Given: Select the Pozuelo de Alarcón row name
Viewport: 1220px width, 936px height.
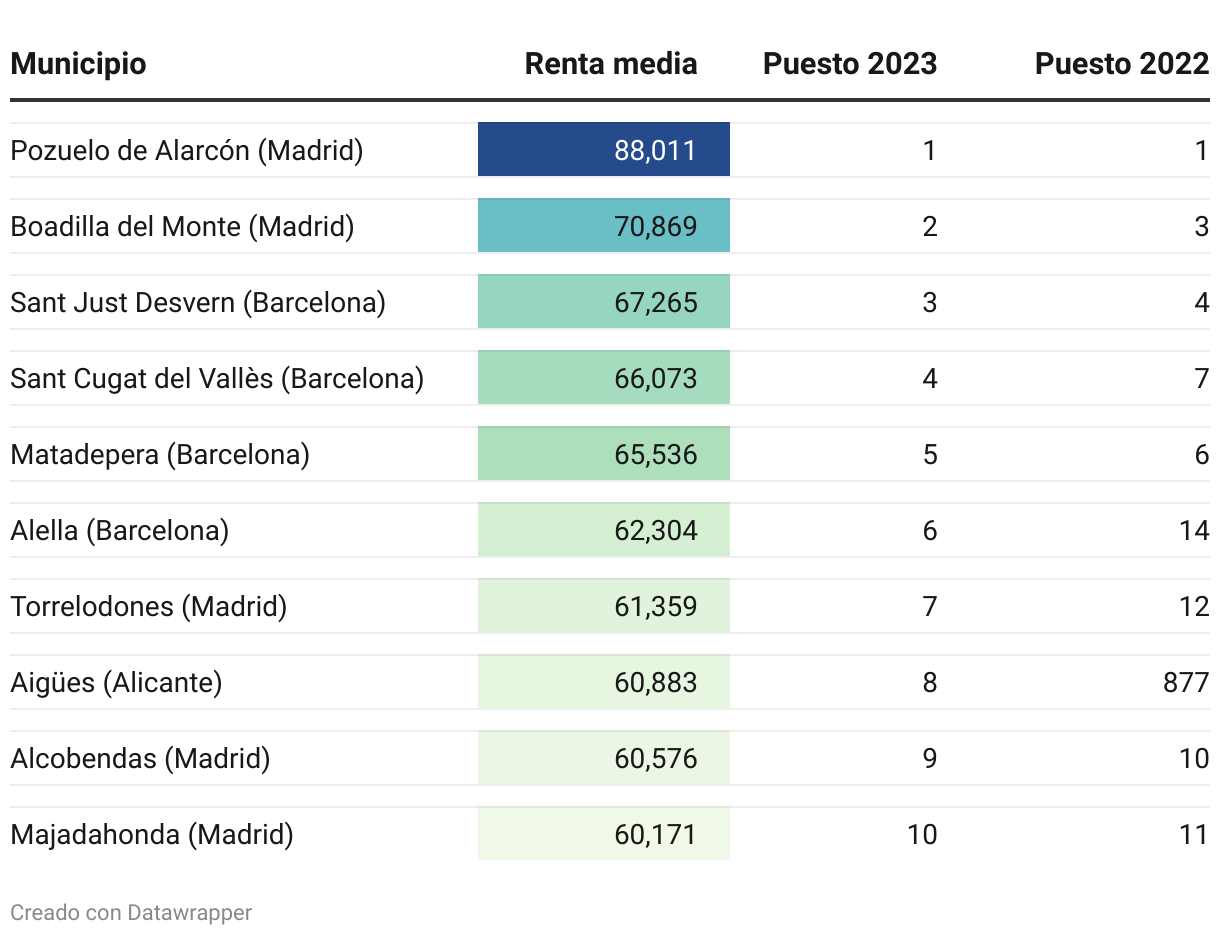Looking at the screenshot, I should (x=186, y=150).
